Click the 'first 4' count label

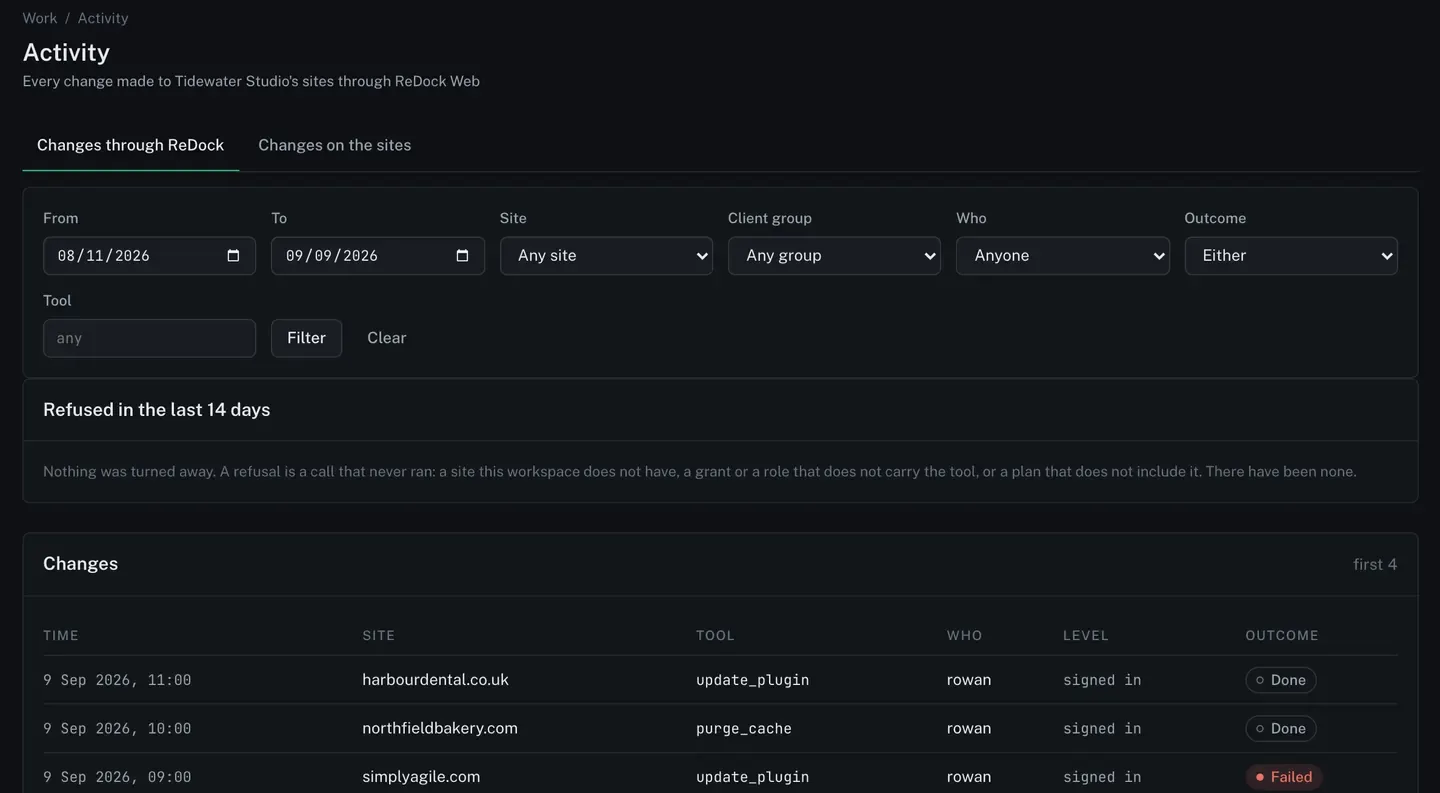tap(1375, 564)
